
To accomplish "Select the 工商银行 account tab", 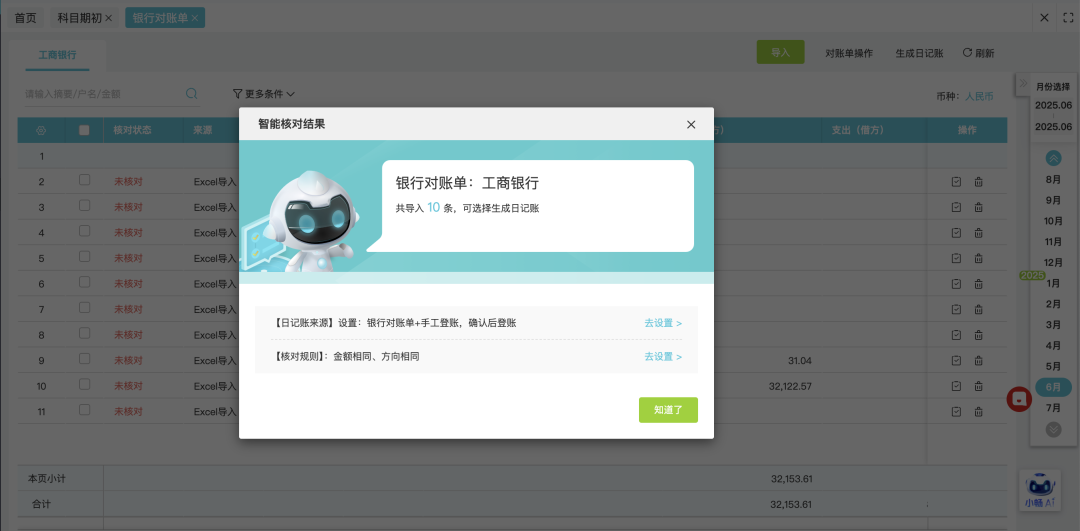I will pos(58,55).
